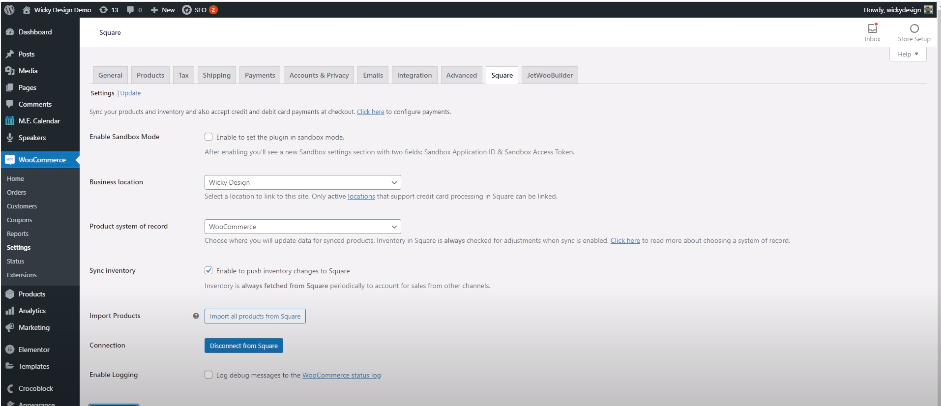Screen dimensions: 941x406
Task: Switch to the Payments settings tab
Action: (x=260, y=75)
